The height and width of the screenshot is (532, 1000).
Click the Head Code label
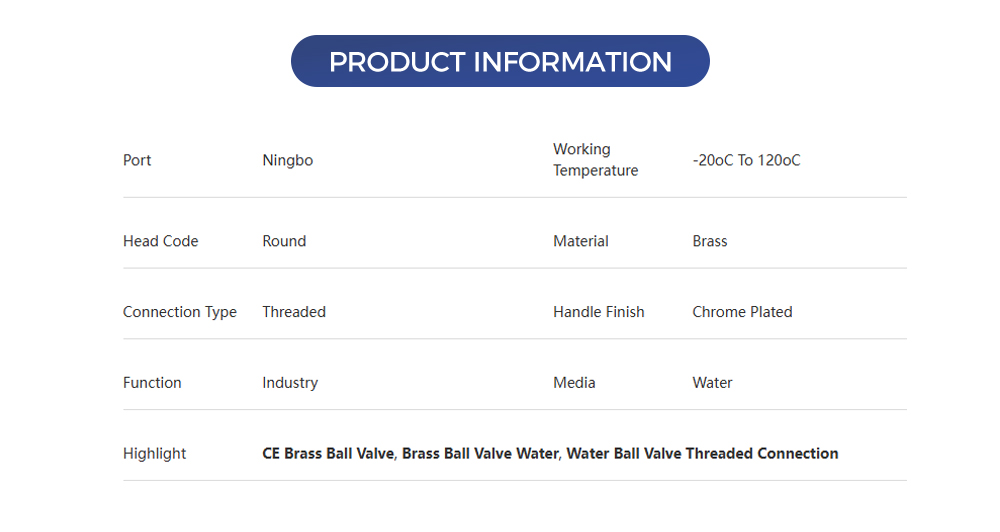160,241
